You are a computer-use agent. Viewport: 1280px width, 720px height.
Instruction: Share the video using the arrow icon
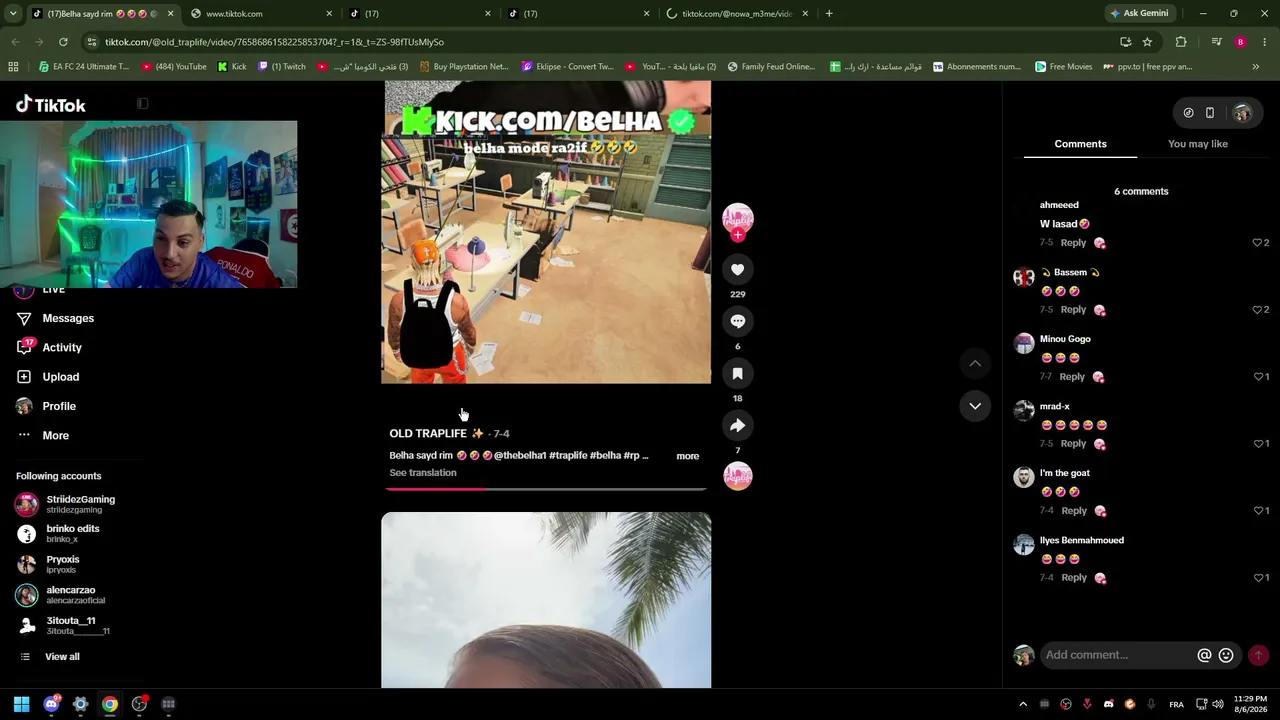[737, 425]
